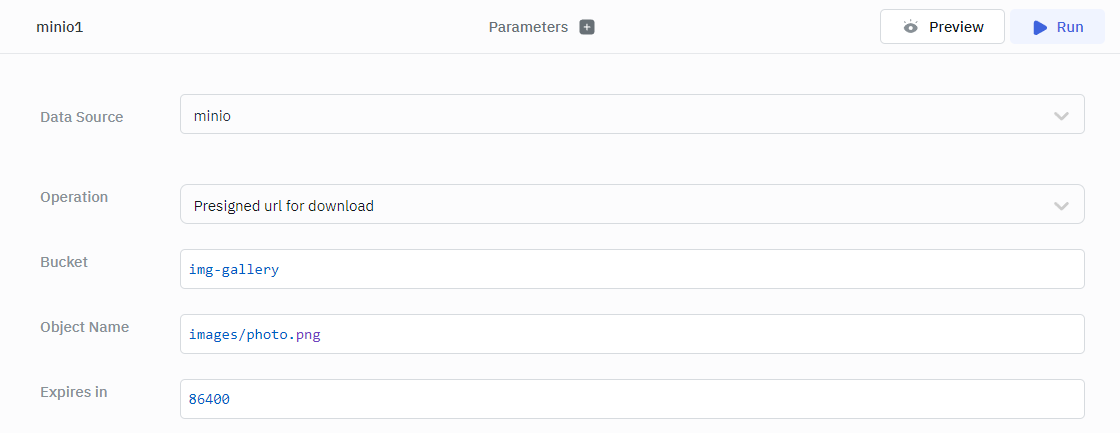Click the 'Object Name' field label
1120x433 pixels.
[x=85, y=327]
